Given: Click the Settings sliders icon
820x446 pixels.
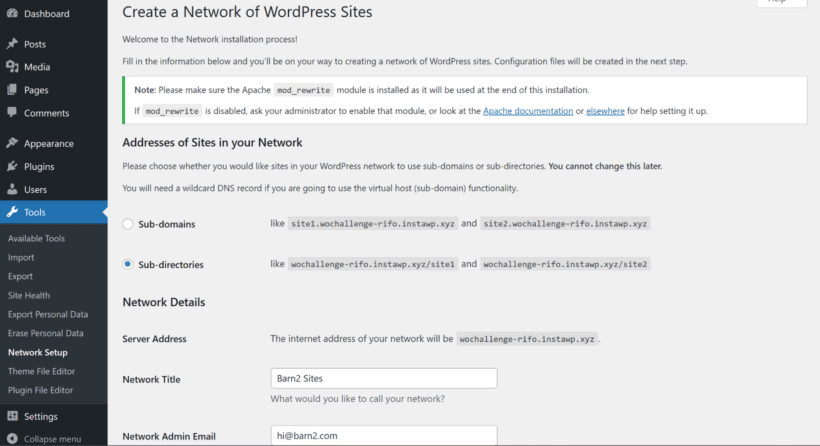Looking at the screenshot, I should click(12, 416).
